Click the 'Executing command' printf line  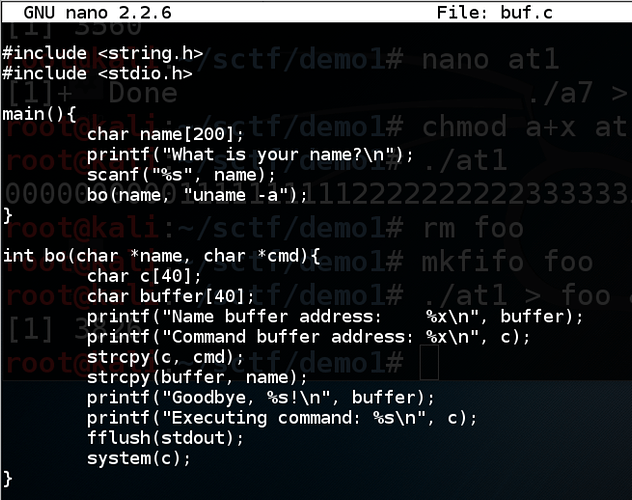click(x=282, y=418)
